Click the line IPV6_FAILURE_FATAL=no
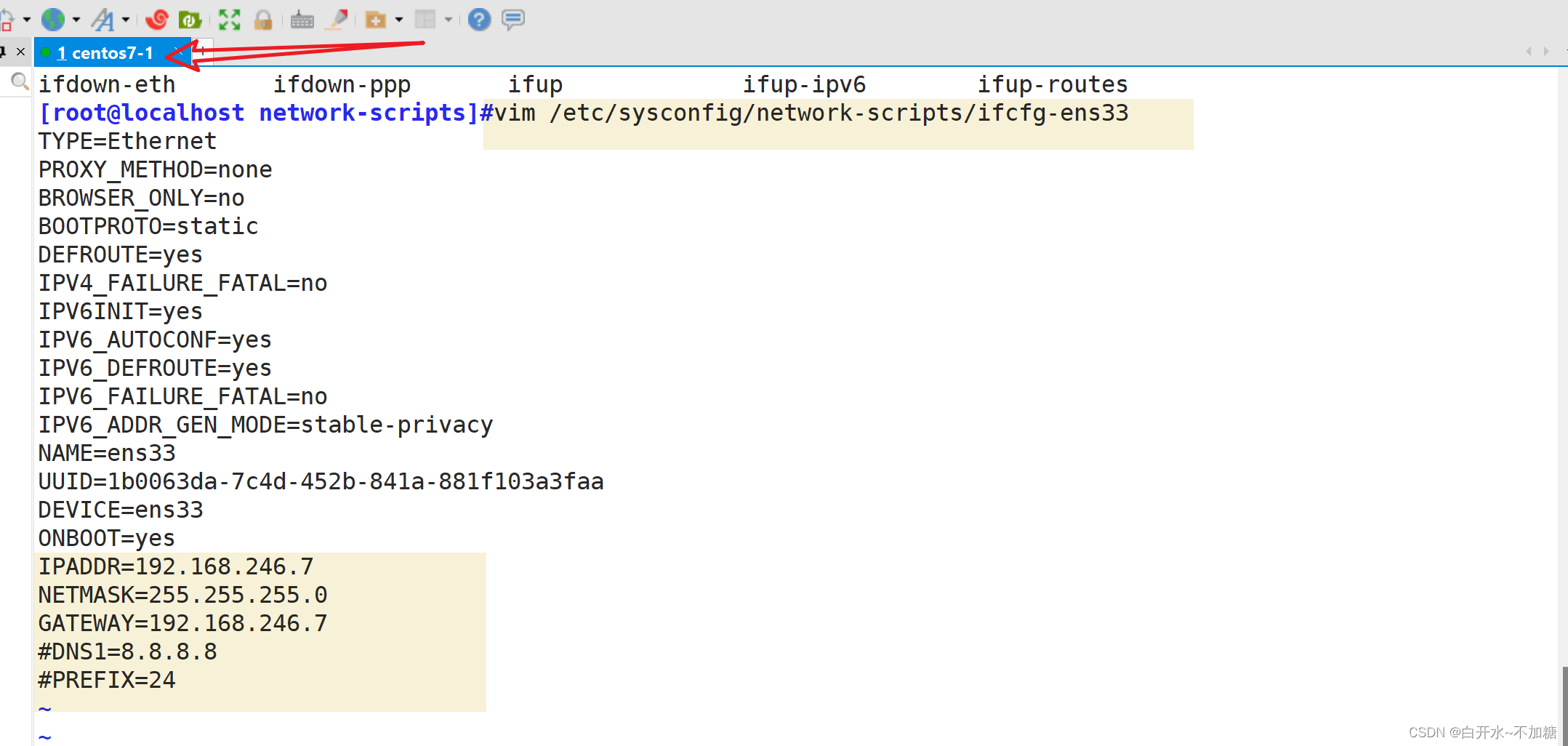Viewport: 1568px width, 746px height. point(183,396)
